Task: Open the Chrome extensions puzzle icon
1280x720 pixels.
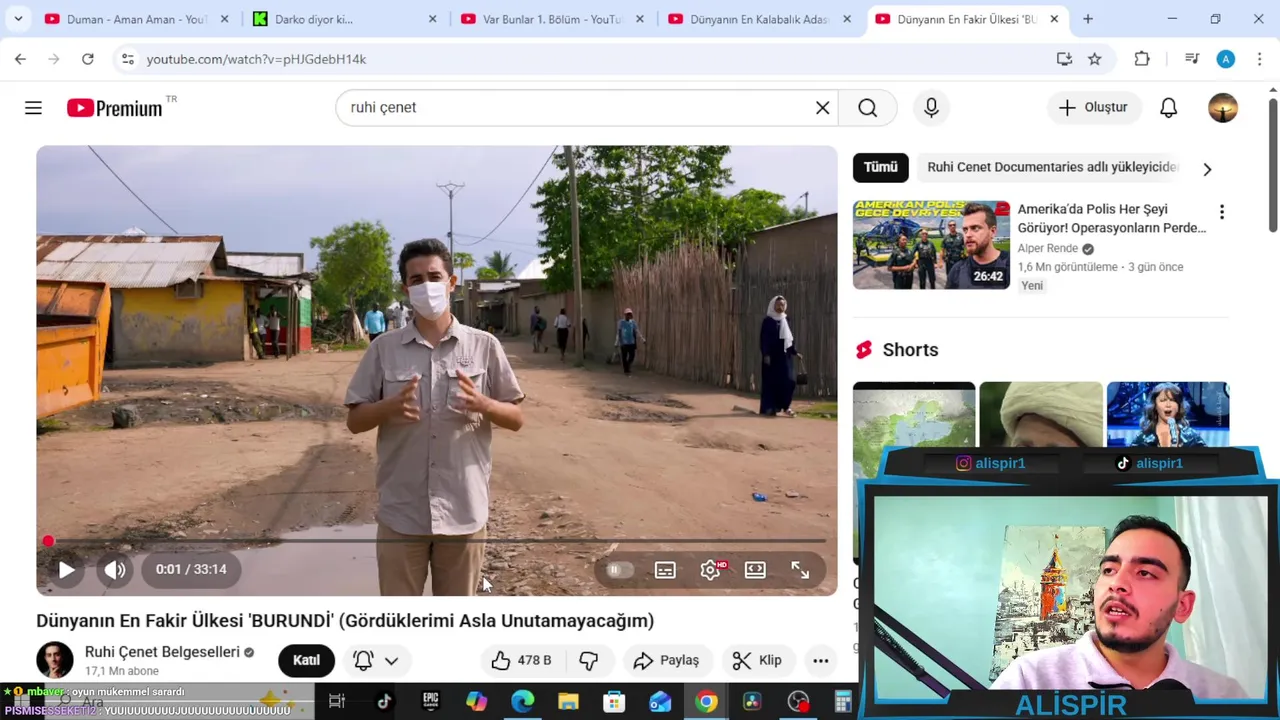Action: pyautogui.click(x=1141, y=59)
